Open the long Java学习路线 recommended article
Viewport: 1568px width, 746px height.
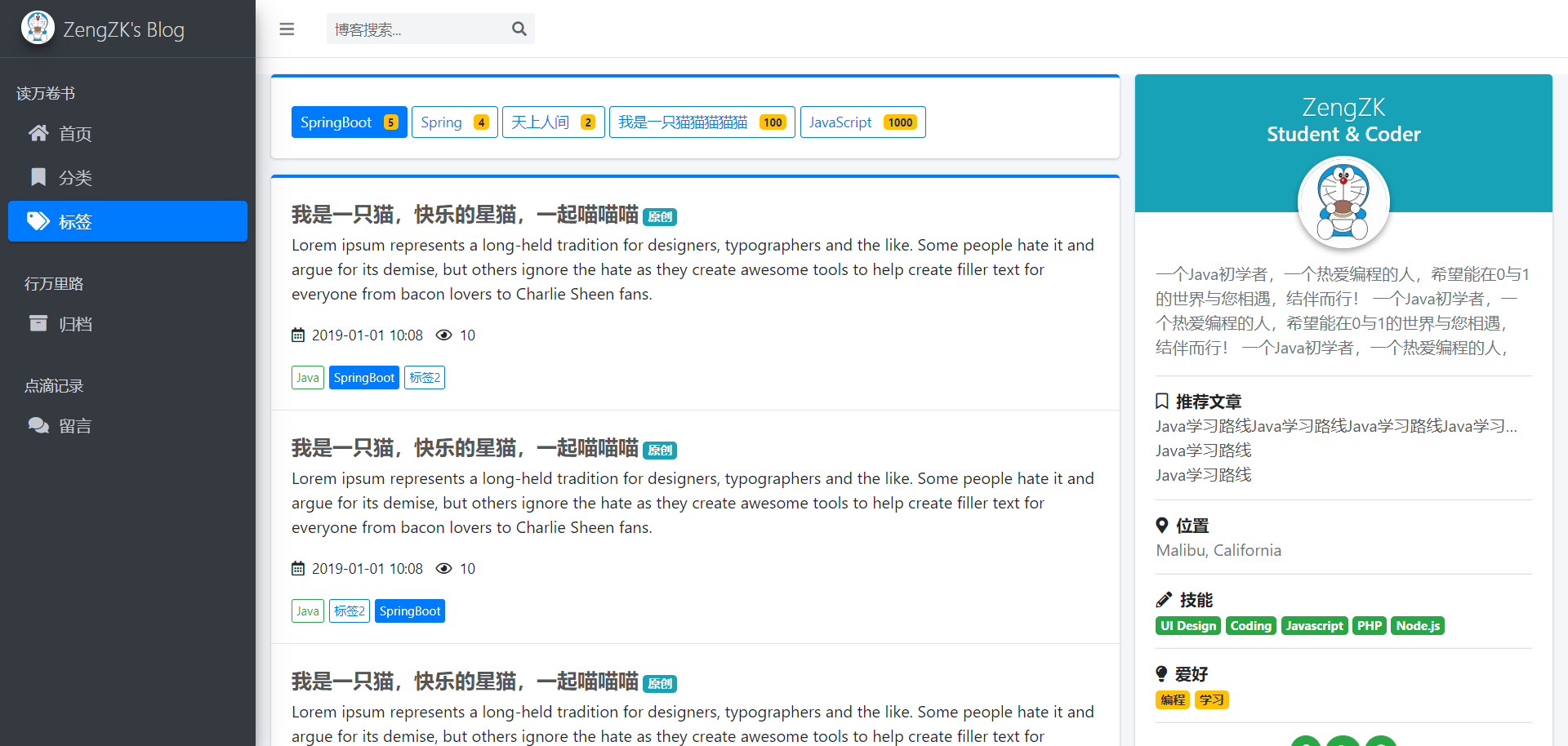1336,426
